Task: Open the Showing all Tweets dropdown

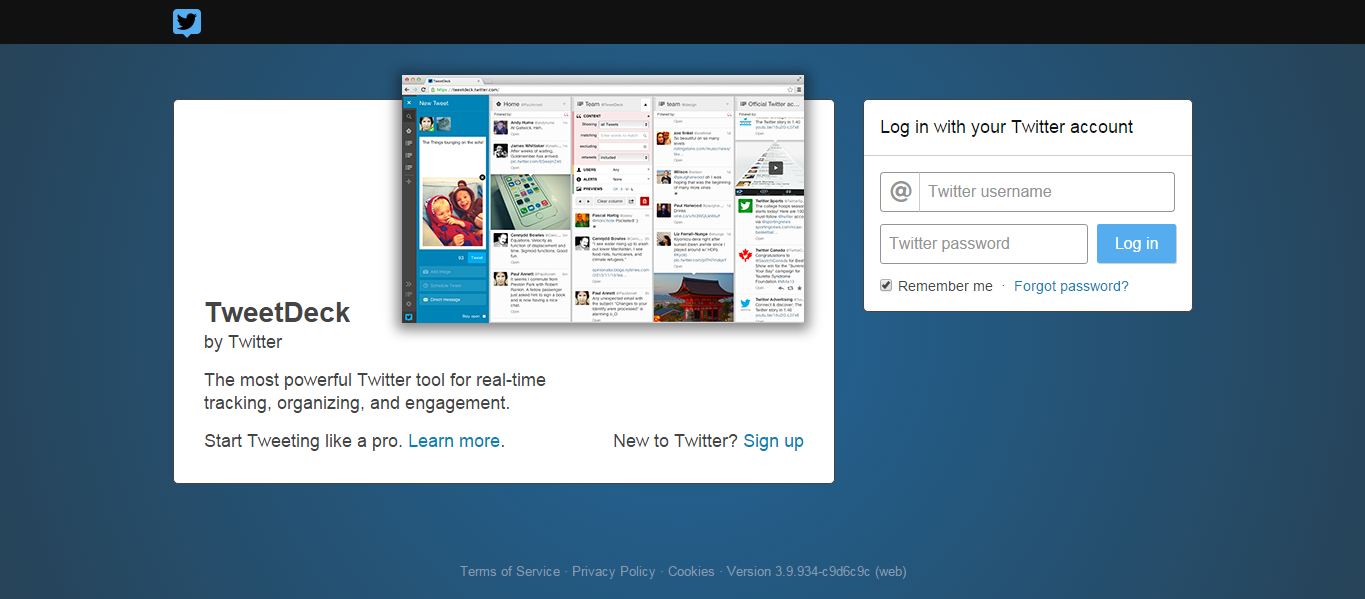Action: pos(624,124)
